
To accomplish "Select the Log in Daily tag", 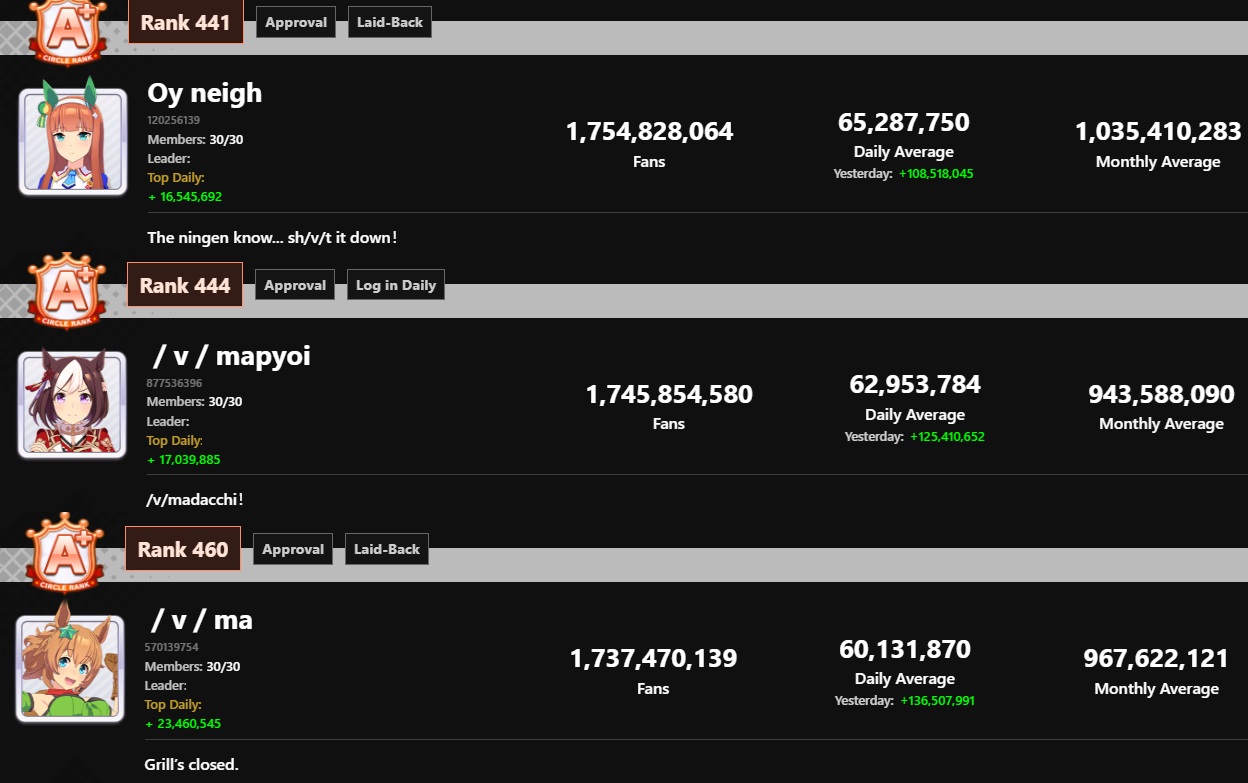I will tap(396, 285).
